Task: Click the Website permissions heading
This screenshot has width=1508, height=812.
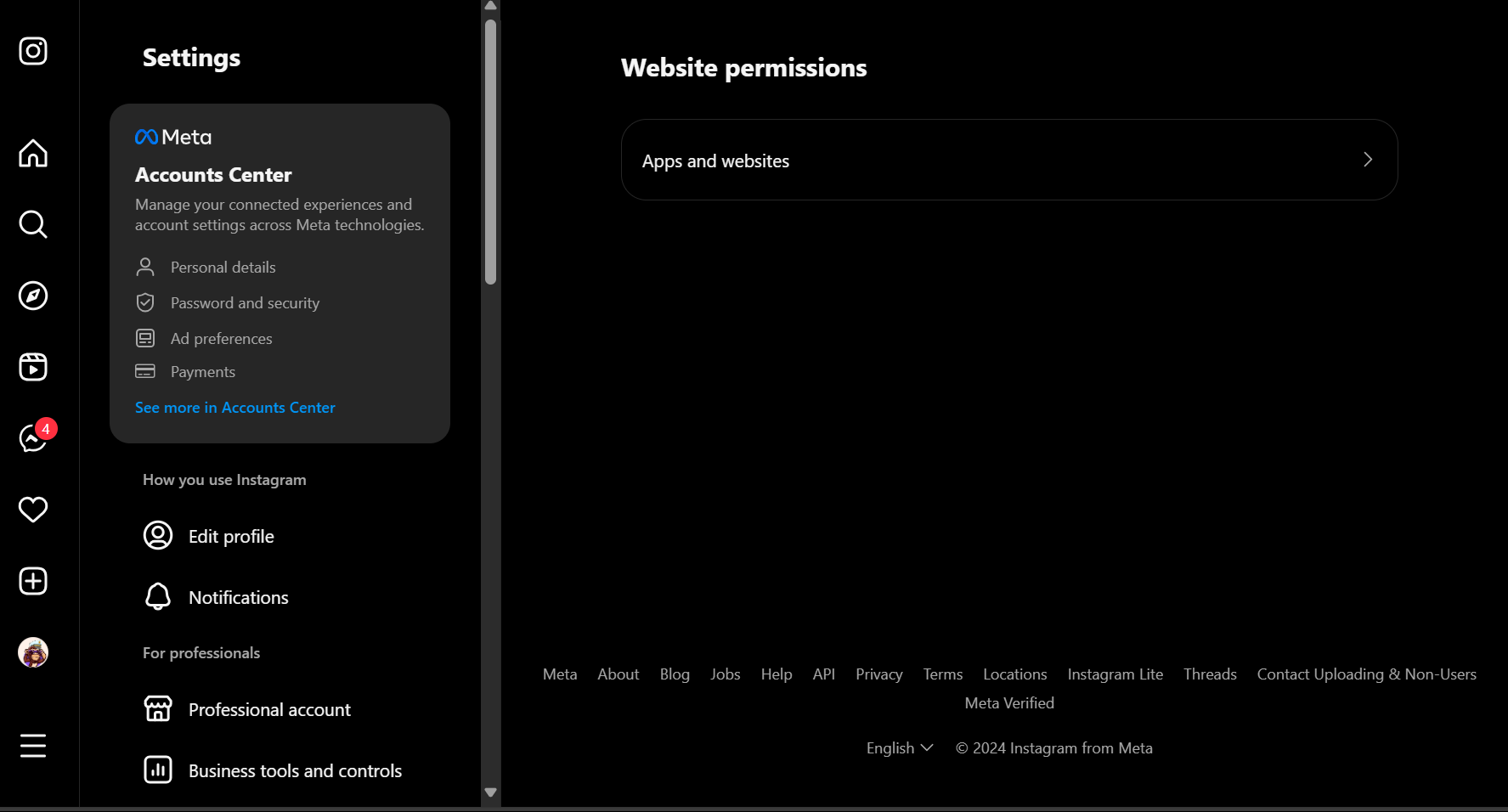Action: point(744,68)
